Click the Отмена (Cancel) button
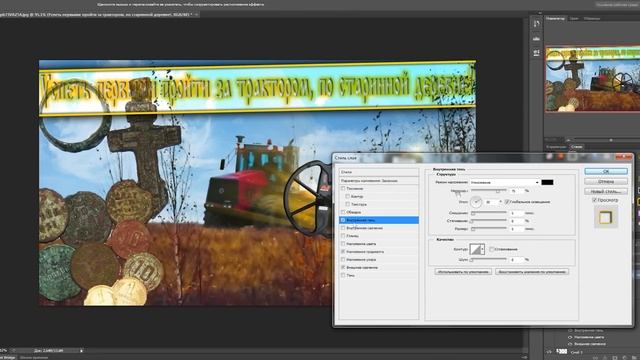This screenshot has width=640, height=360. [x=606, y=181]
